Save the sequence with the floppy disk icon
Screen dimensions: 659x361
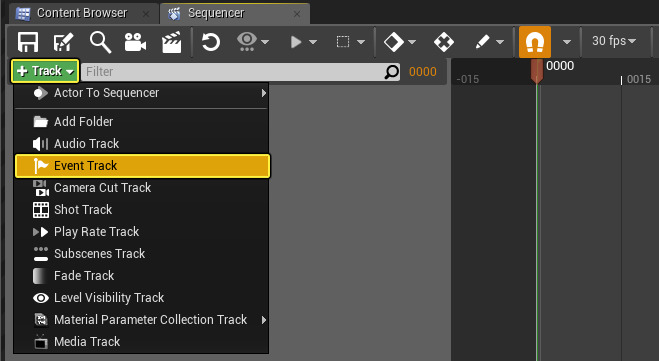pyautogui.click(x=28, y=42)
